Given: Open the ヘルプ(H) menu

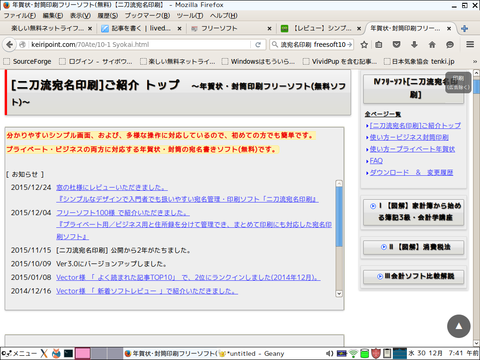Looking at the screenshot, I should [x=224, y=16].
